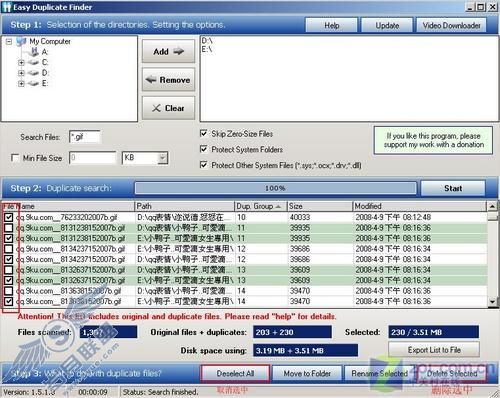The width and height of the screenshot is (500, 398).
Task: Click modified date 08:12:48 cell
Action: click(393, 217)
